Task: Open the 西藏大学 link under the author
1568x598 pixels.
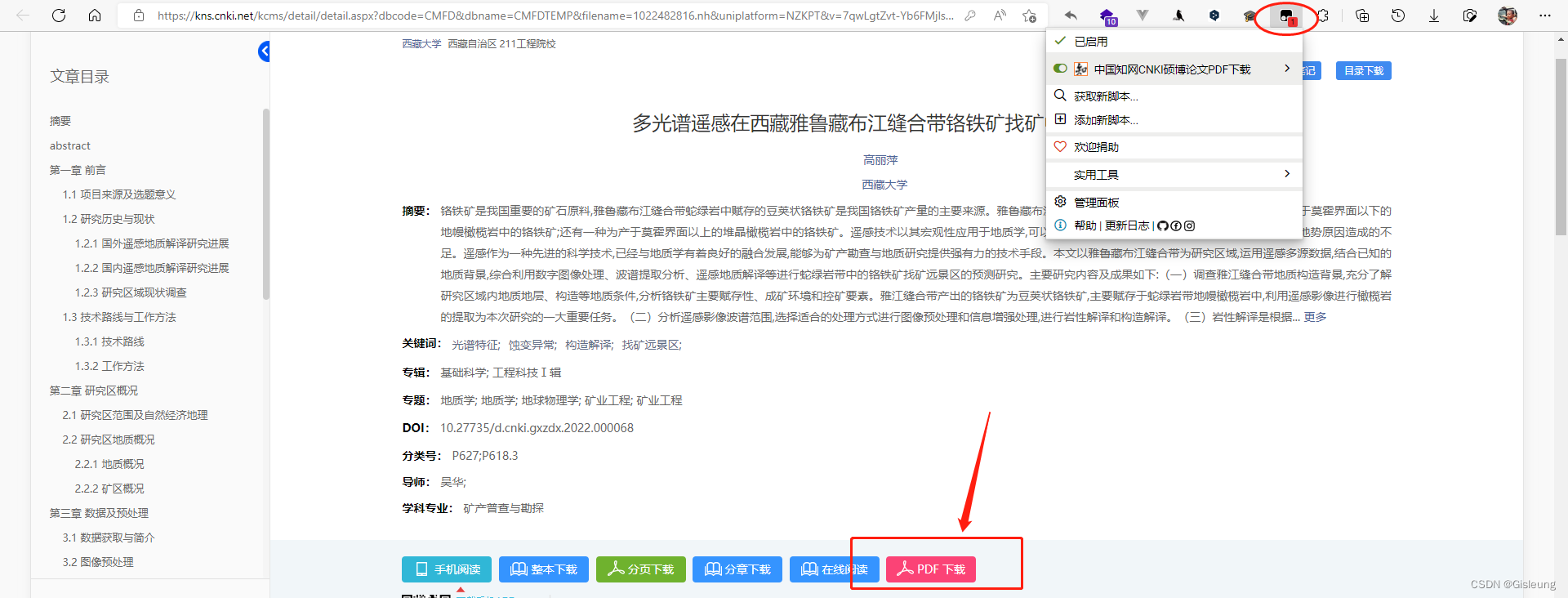Action: (x=884, y=185)
